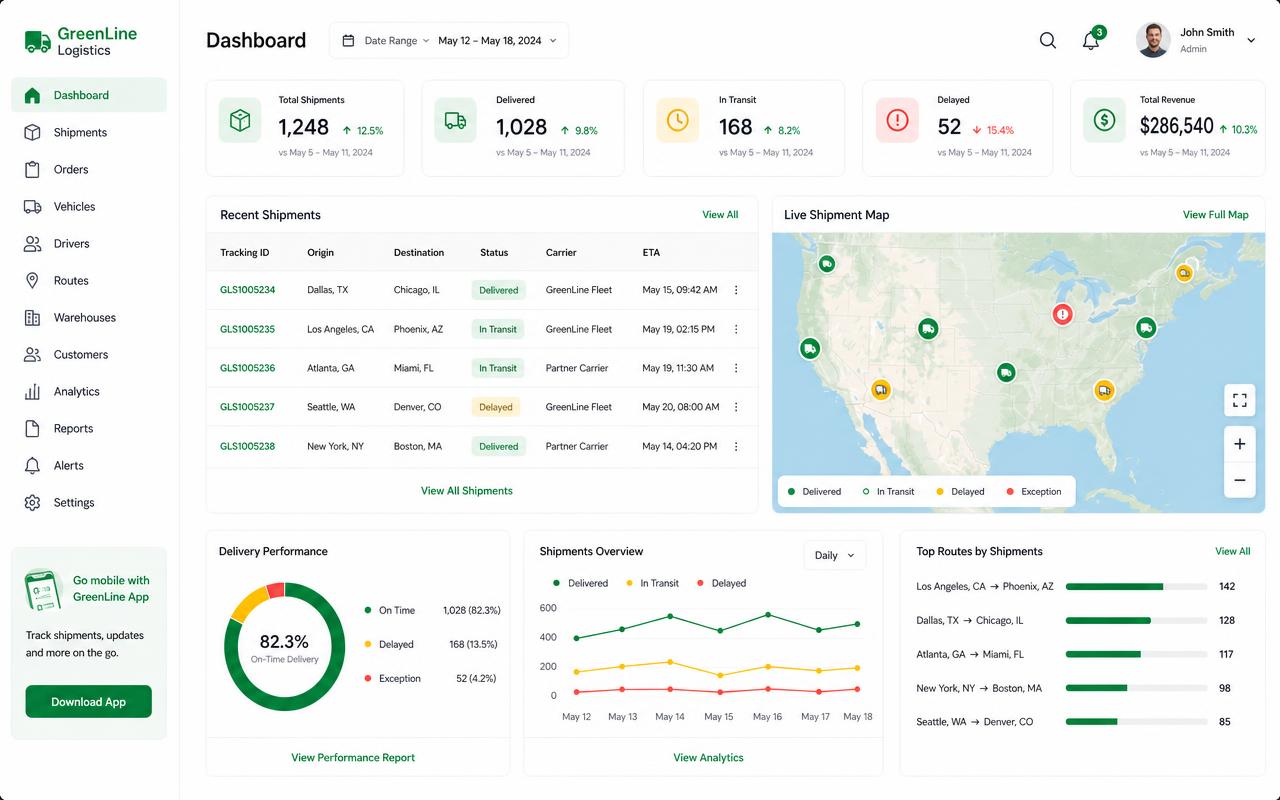The width and height of the screenshot is (1280, 800).
Task: Zoom out on the shipment map
Action: click(x=1240, y=480)
